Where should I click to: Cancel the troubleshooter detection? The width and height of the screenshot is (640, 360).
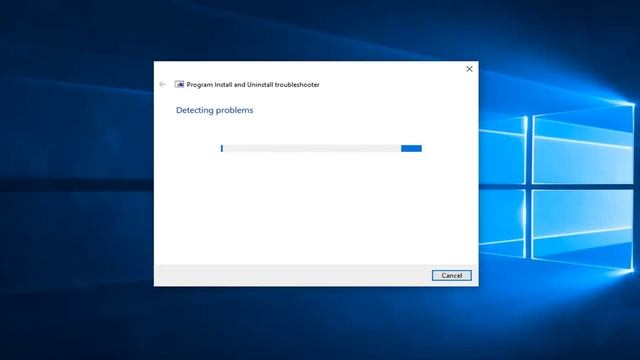tap(451, 276)
